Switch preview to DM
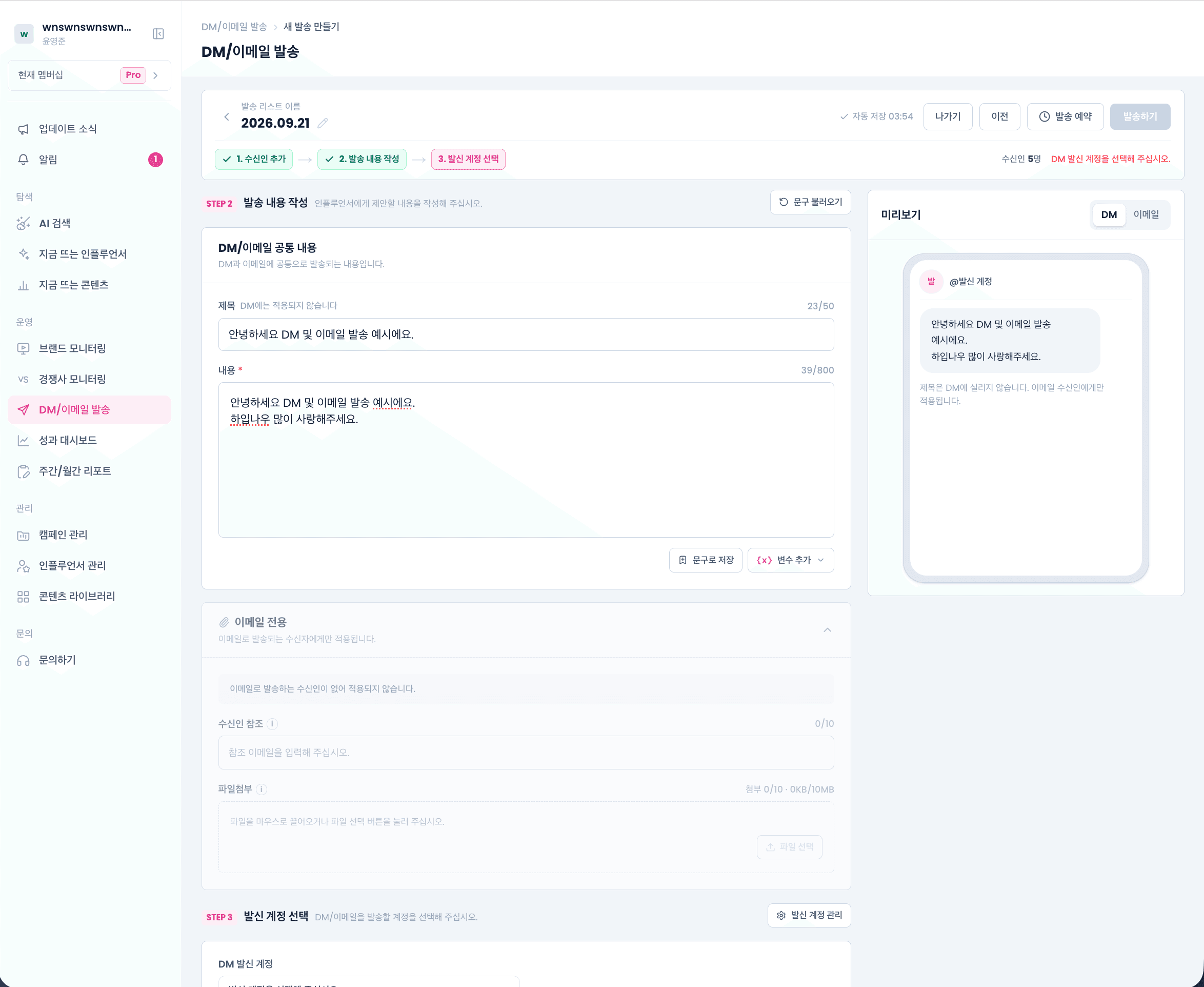1204x987 pixels. point(1109,215)
